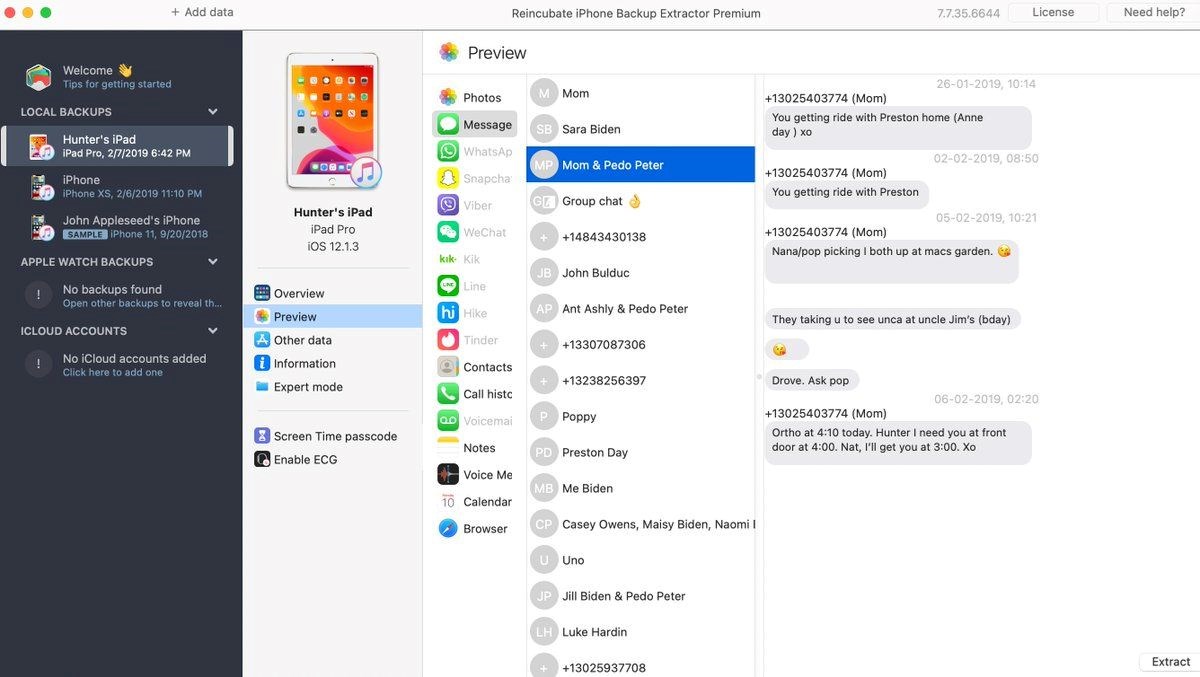Select the Call history phone icon
The height and width of the screenshot is (677, 1200).
tap(448, 394)
